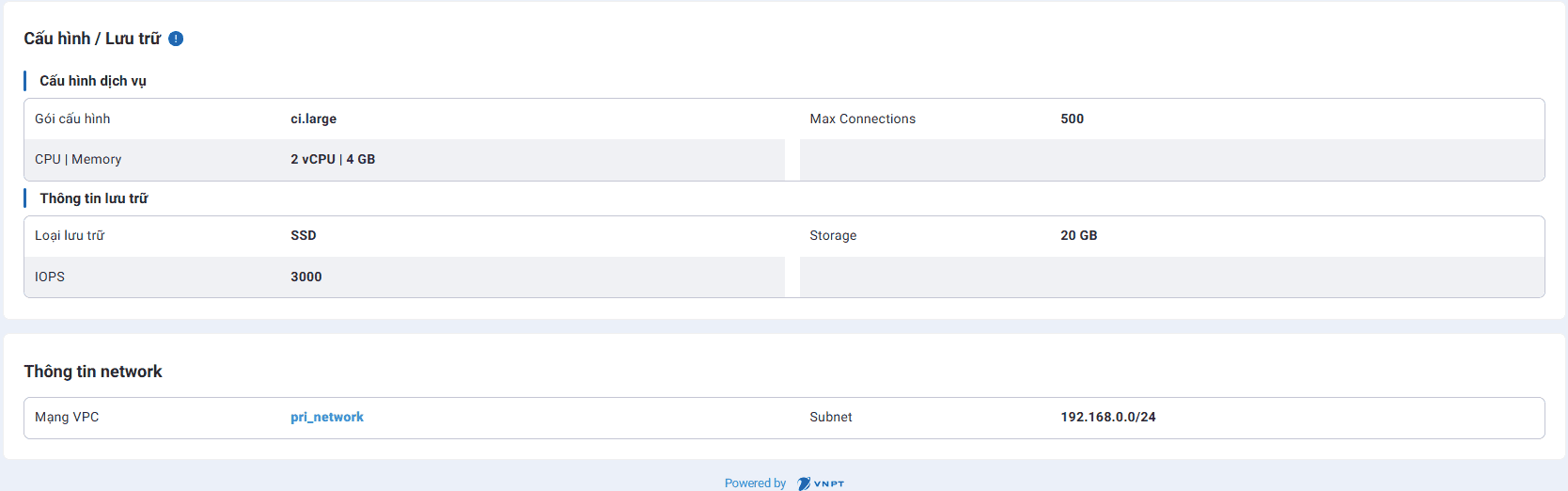Click the Loại lưu trữ label
Screen dimensions: 1568x491
(70, 235)
